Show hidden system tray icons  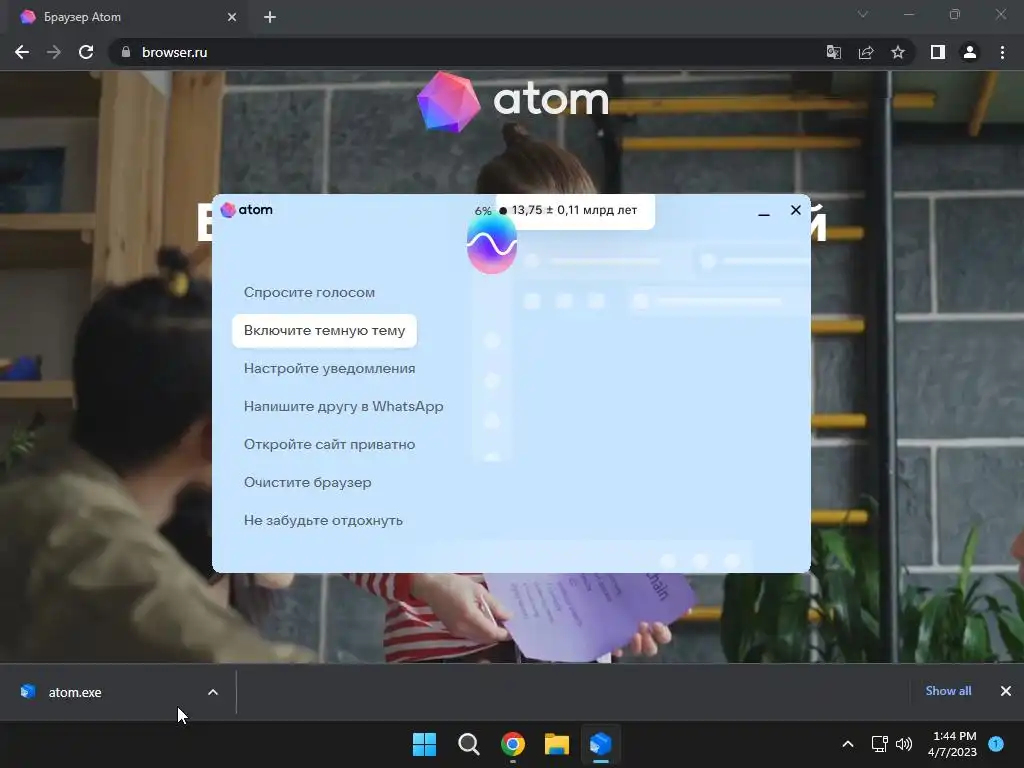[848, 744]
